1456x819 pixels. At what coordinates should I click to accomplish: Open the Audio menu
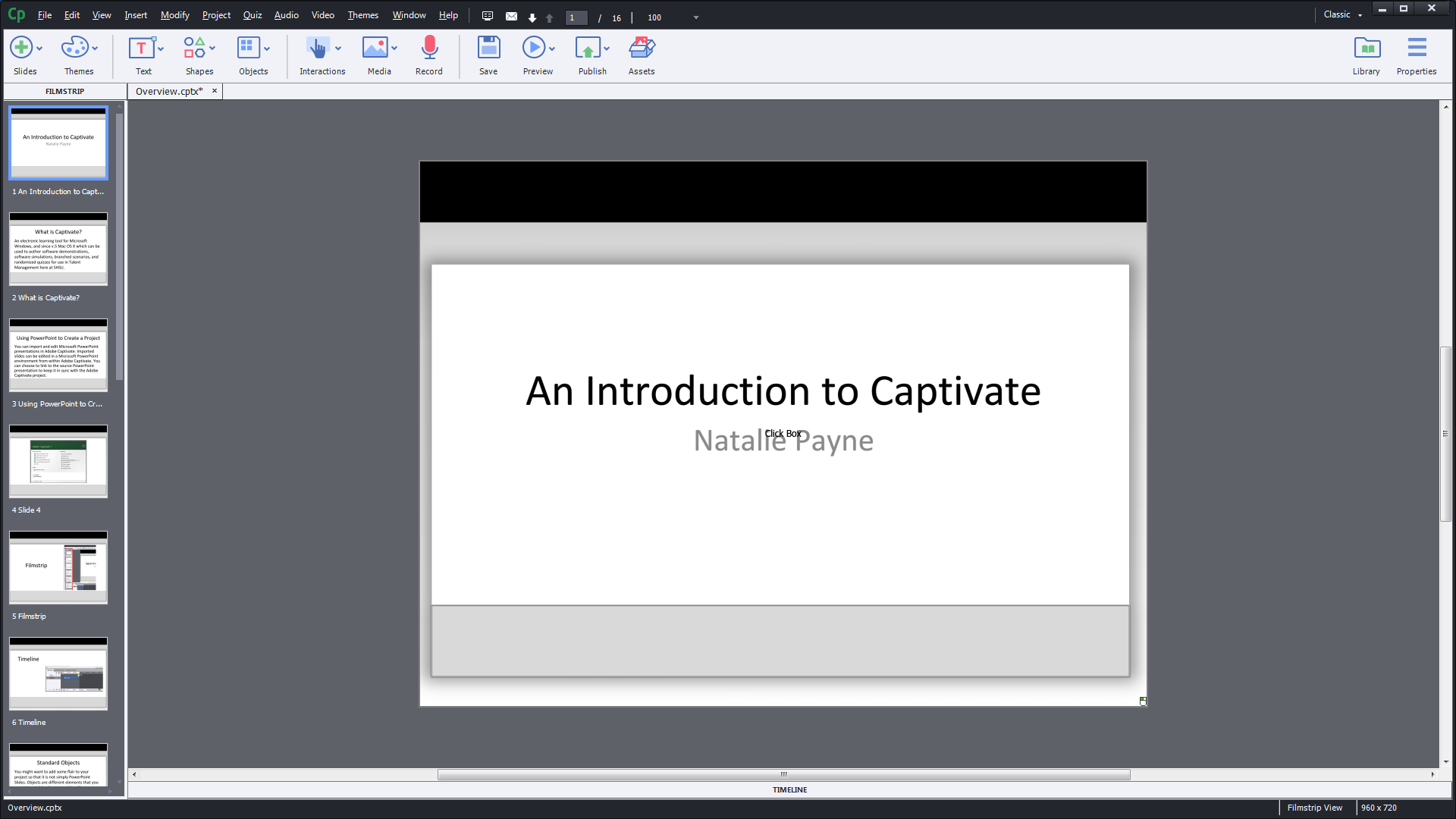pos(286,15)
